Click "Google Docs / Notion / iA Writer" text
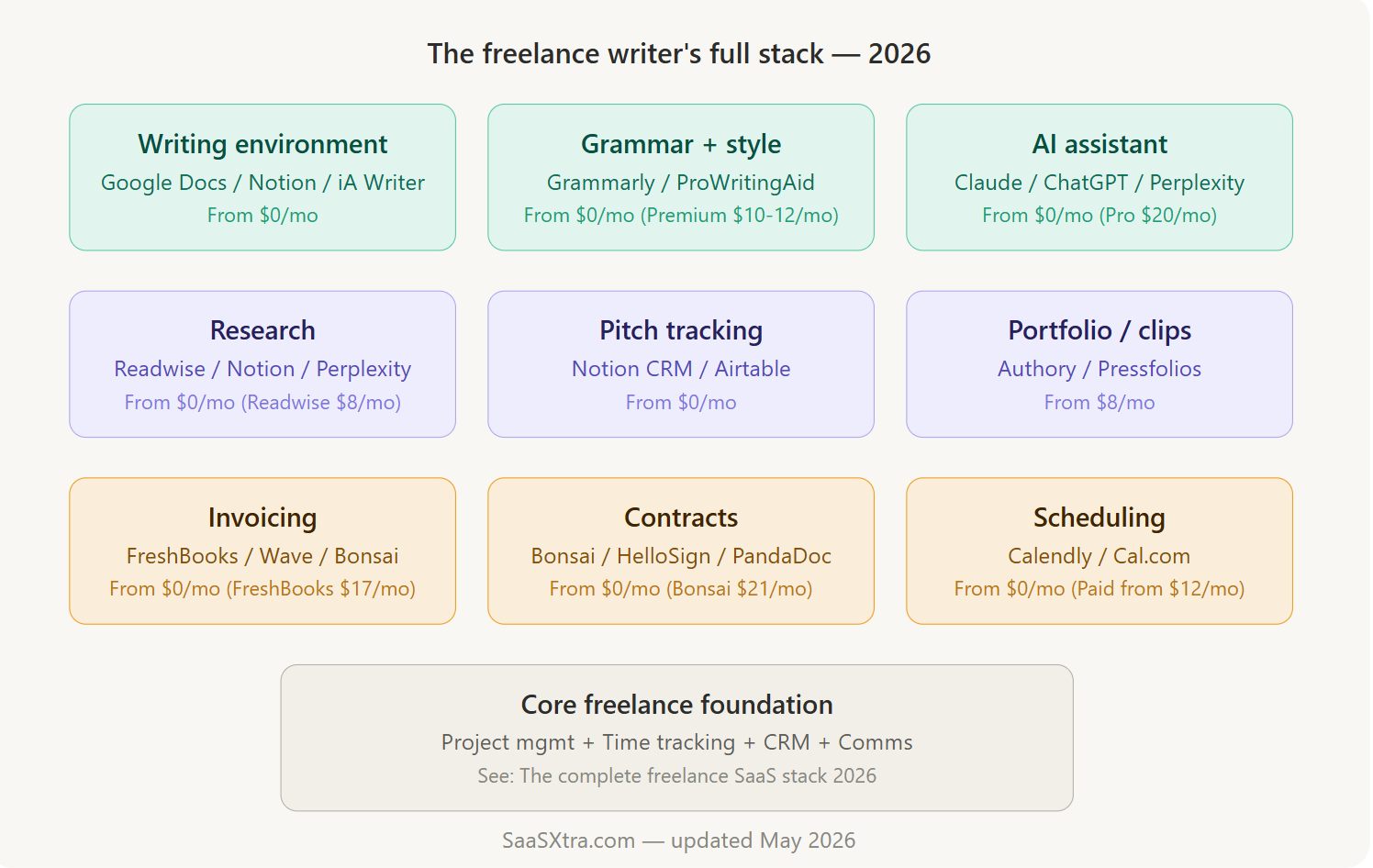The height and width of the screenshot is (868, 1373). click(x=262, y=183)
